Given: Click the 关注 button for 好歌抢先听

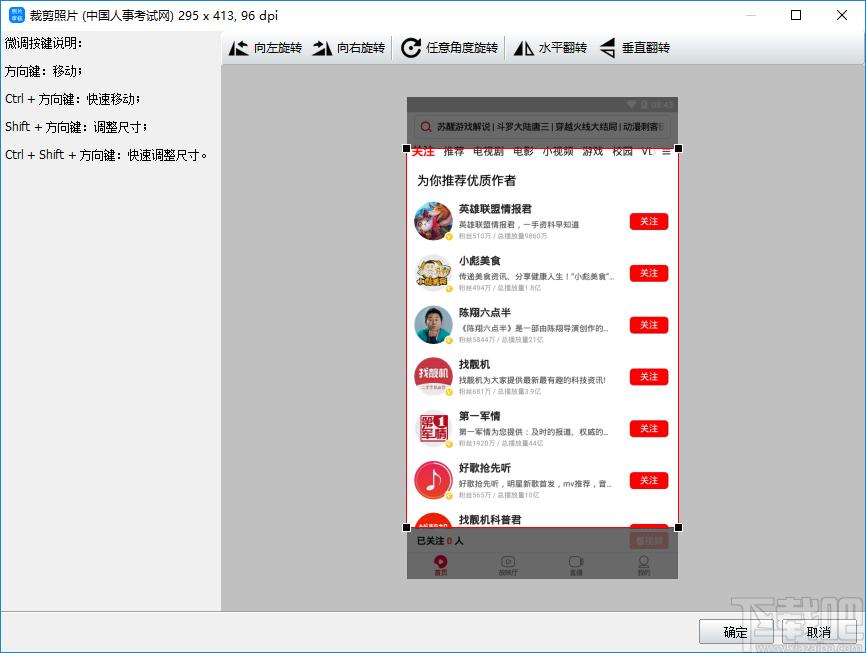Looking at the screenshot, I should [649, 481].
